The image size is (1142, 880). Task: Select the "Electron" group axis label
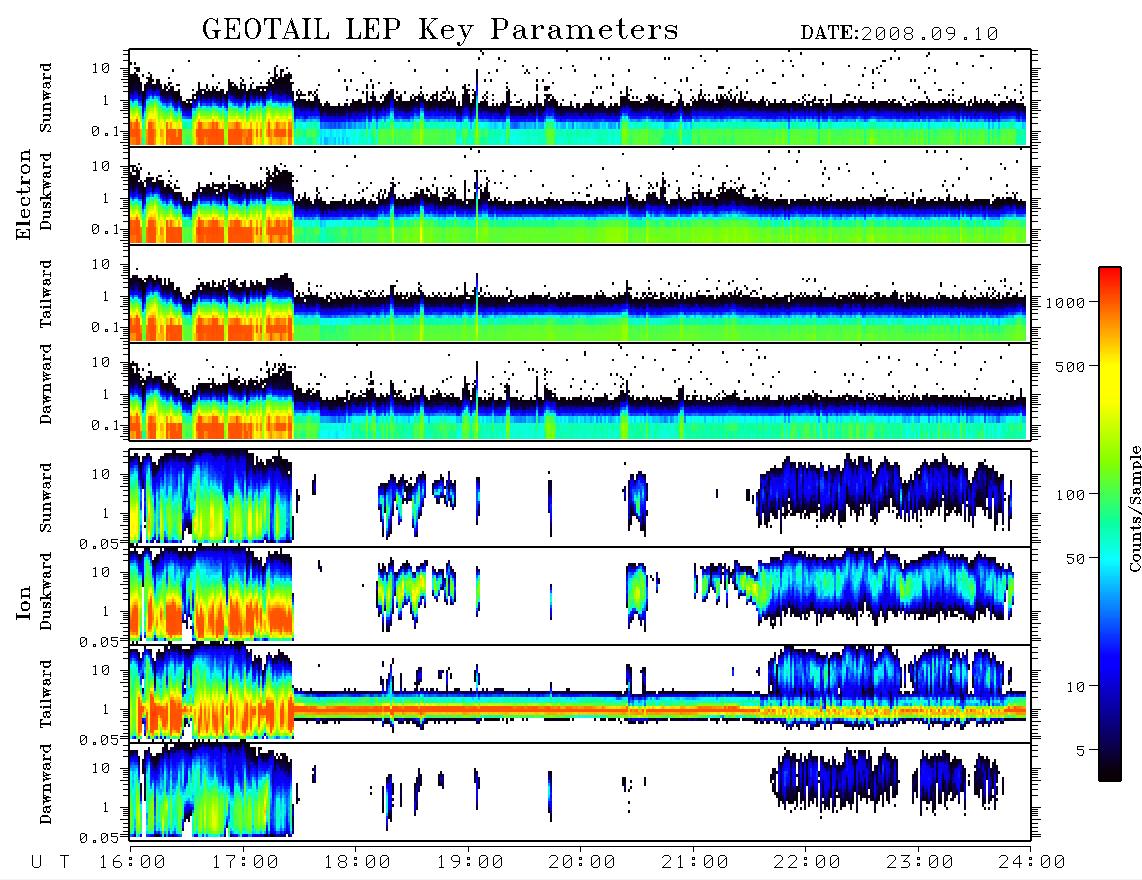[24, 194]
